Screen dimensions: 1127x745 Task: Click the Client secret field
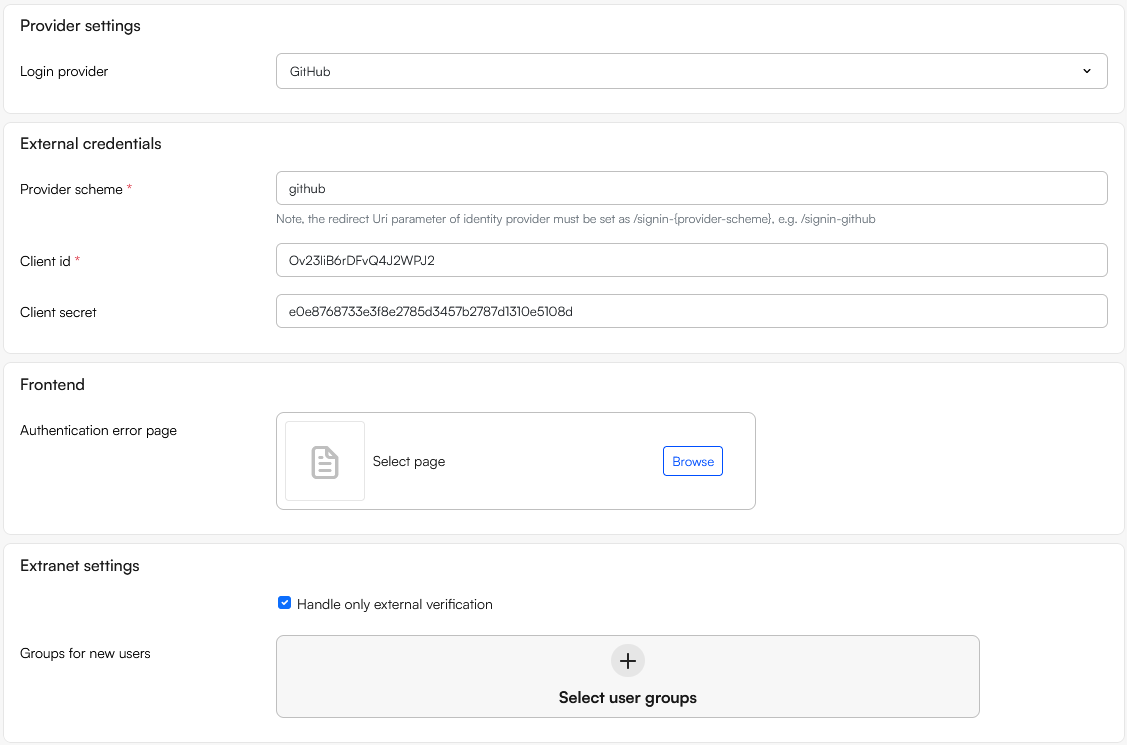pyautogui.click(x=692, y=311)
